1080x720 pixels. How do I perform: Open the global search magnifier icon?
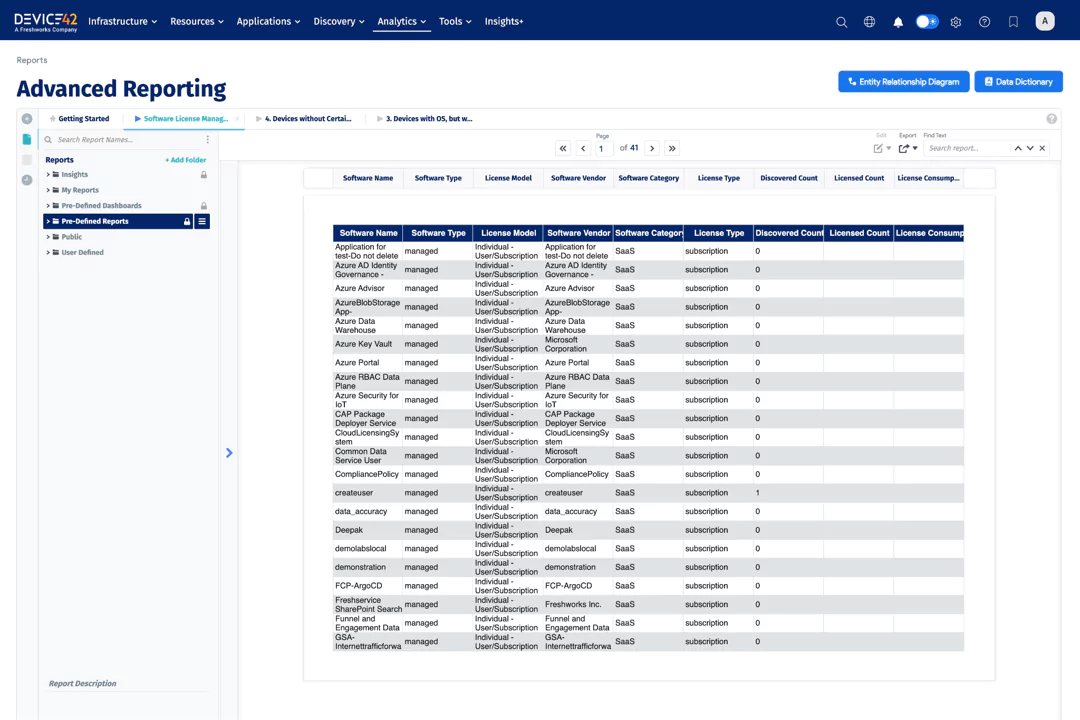841,22
